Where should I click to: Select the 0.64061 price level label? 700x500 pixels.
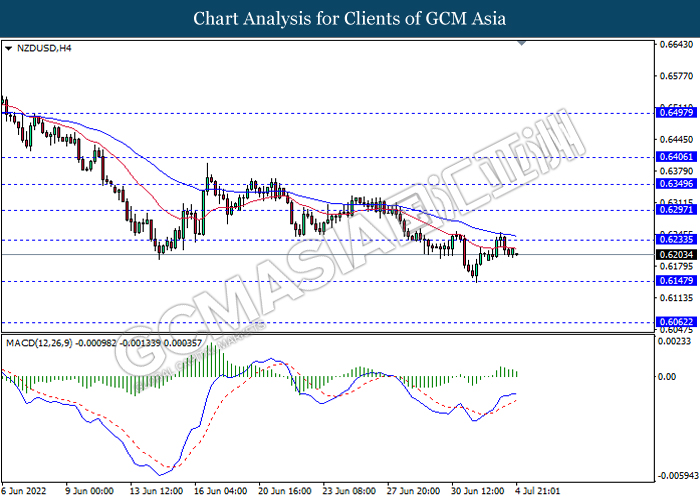676,157
